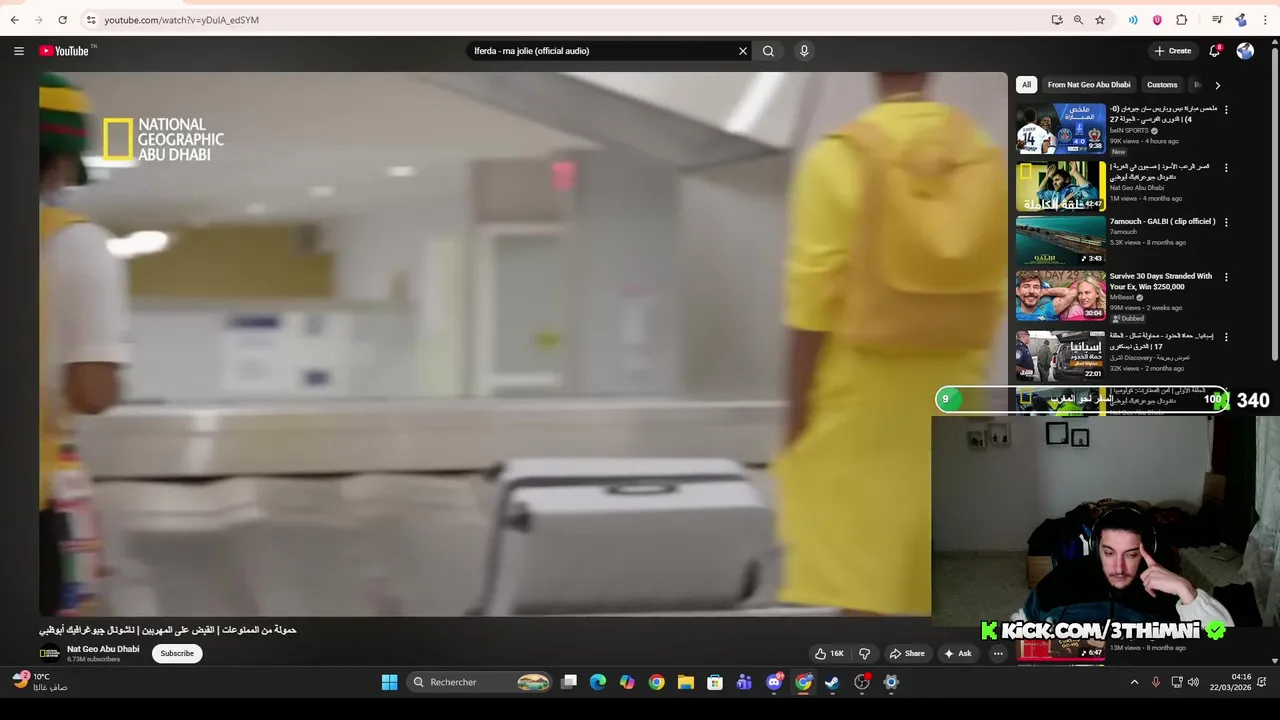Open the 7amouch GALBI video thumbnail
Screen dimensions: 1280x720
pos(1061,241)
